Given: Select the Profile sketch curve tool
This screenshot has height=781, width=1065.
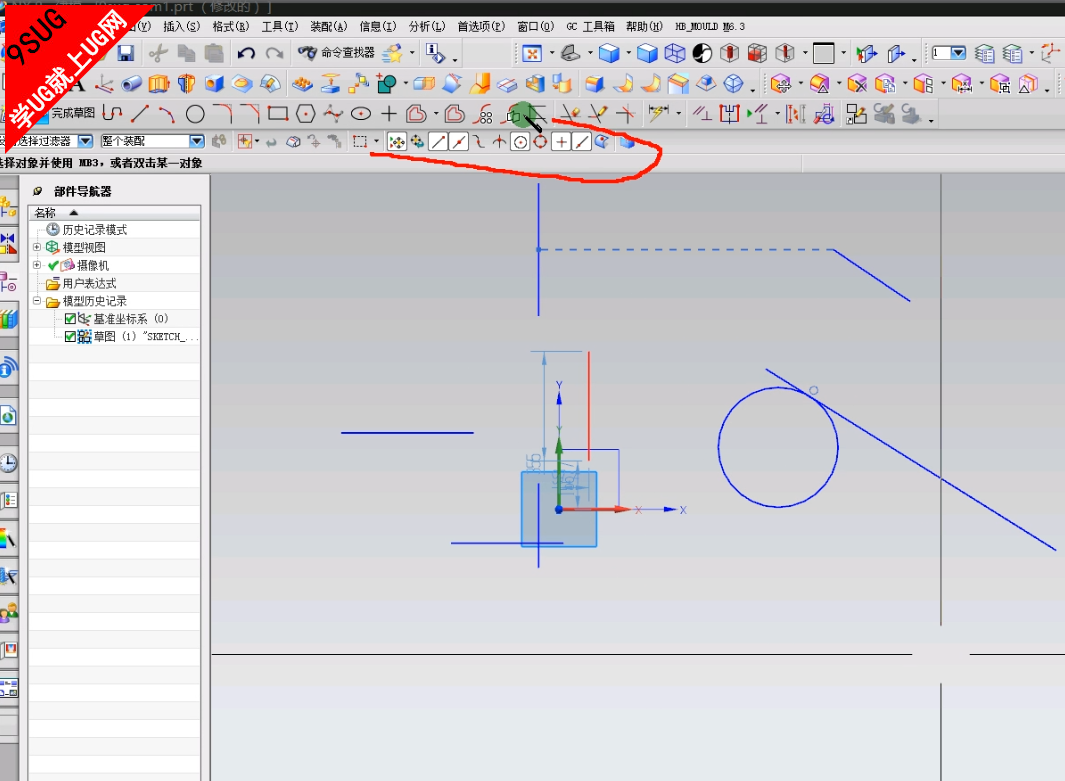Looking at the screenshot, I should tap(113, 113).
